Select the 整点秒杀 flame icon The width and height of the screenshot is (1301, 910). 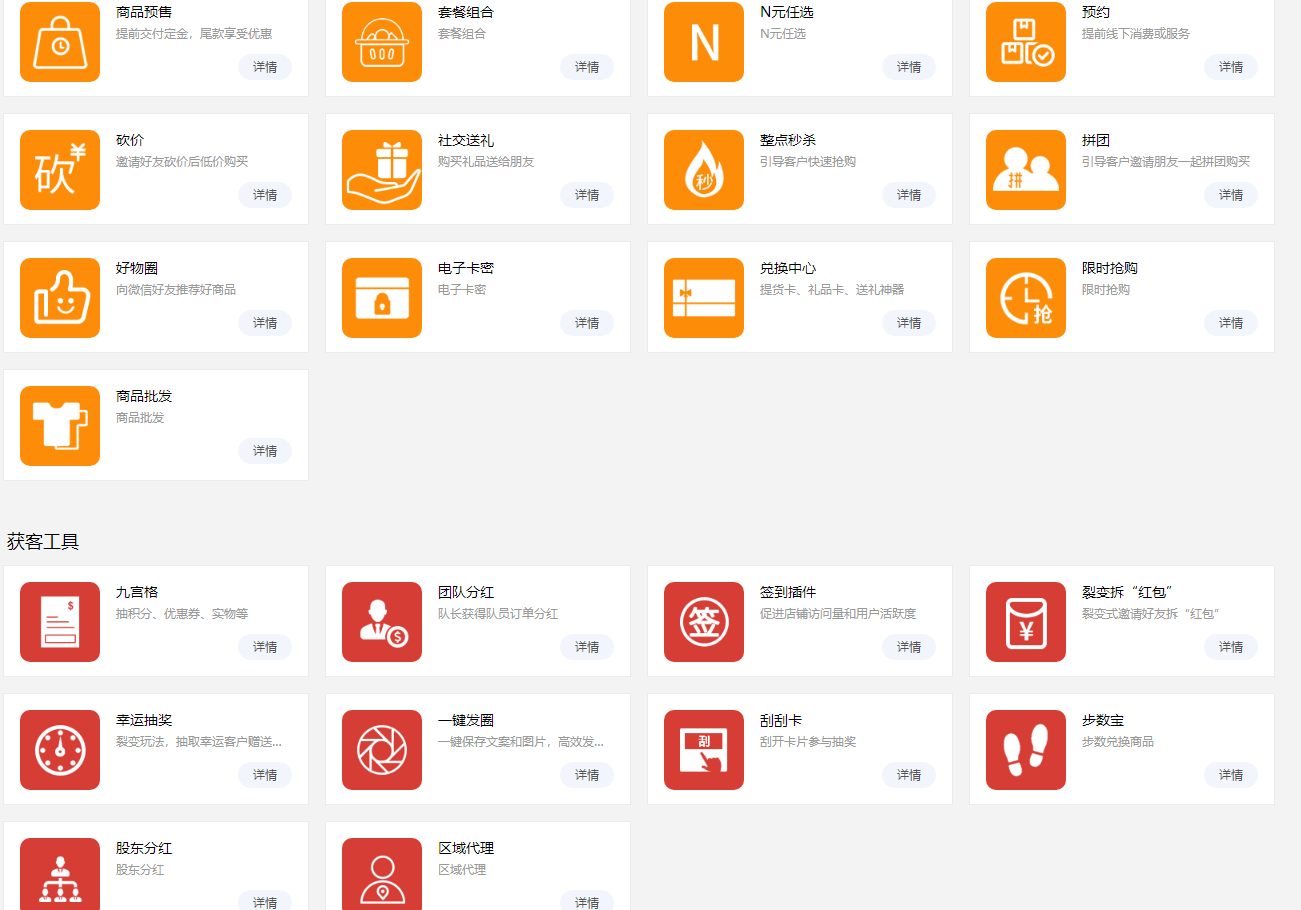pos(704,170)
